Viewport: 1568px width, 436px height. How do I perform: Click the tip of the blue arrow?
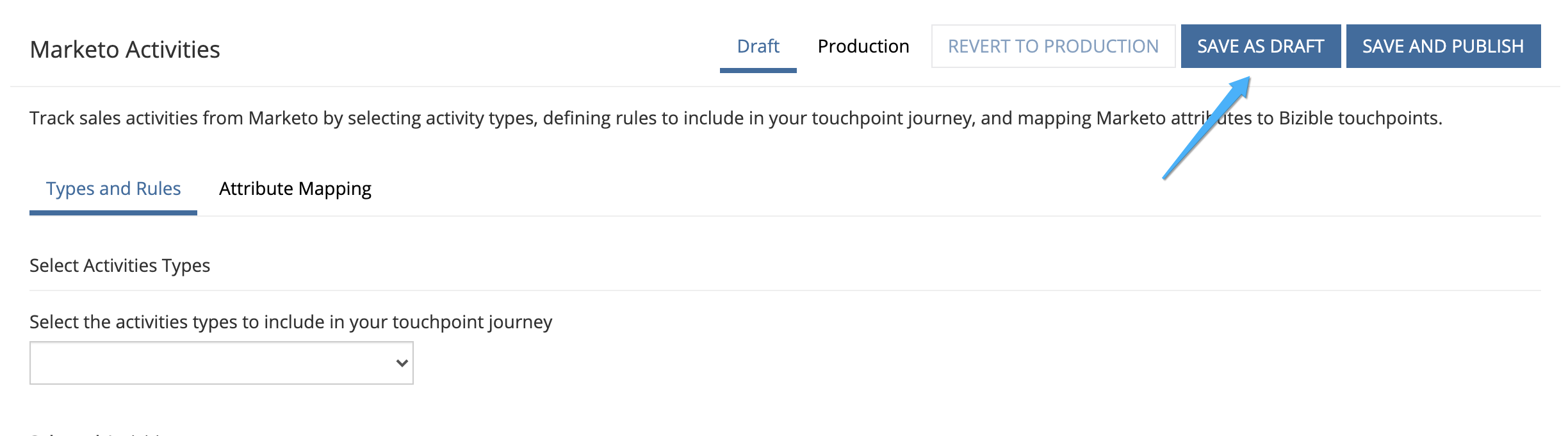1248,79
